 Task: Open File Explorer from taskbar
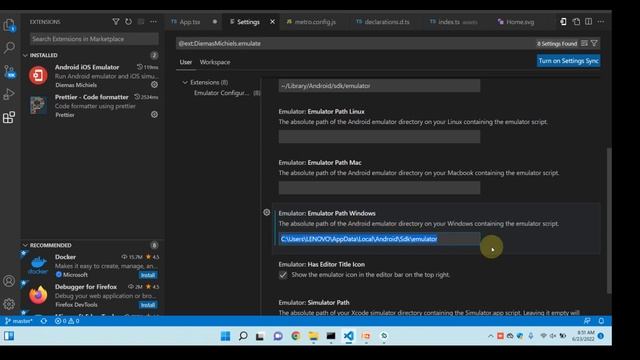313,336
